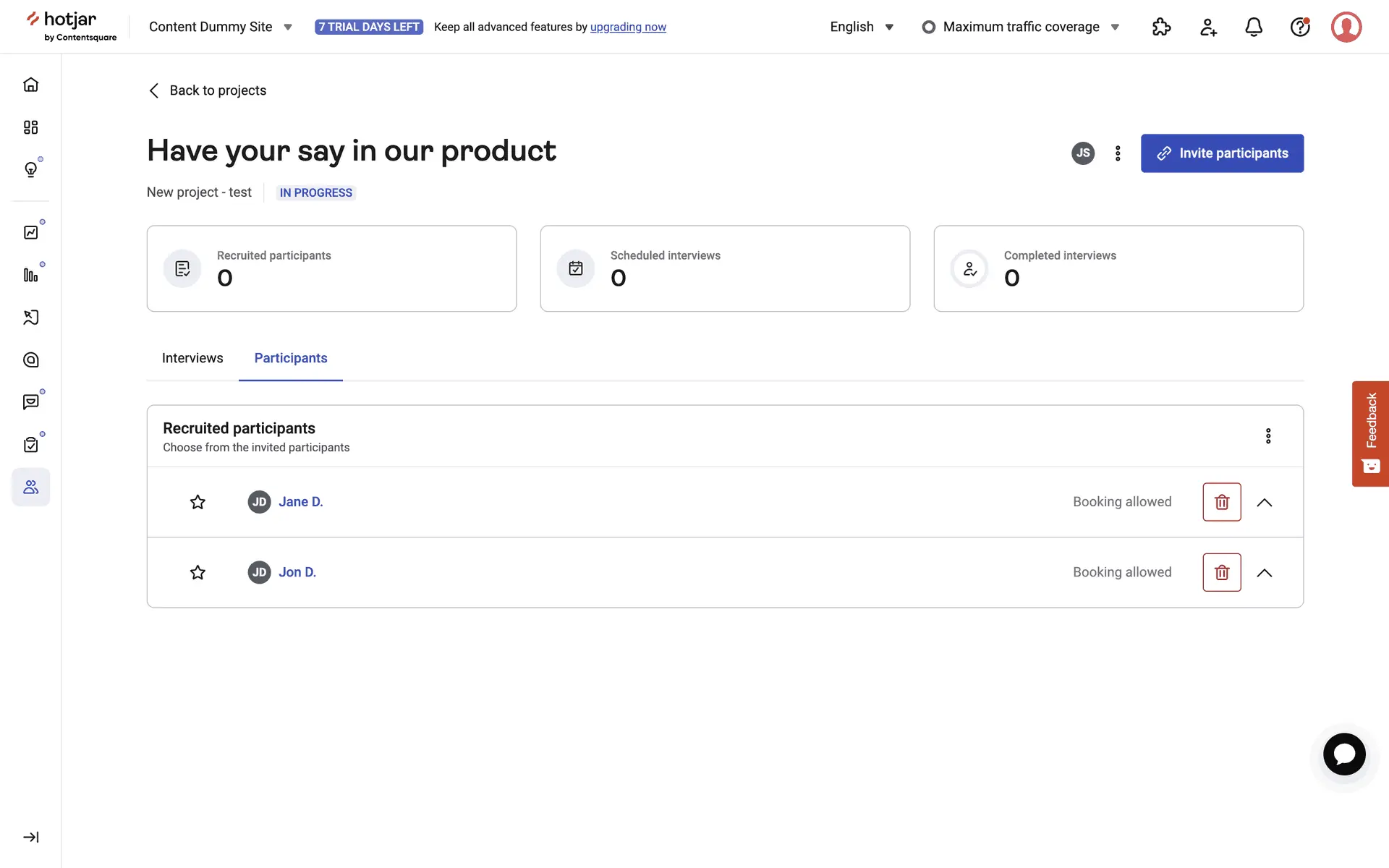Viewport: 1389px width, 868px height.
Task: Star participant Jane D.
Action: coord(197,502)
